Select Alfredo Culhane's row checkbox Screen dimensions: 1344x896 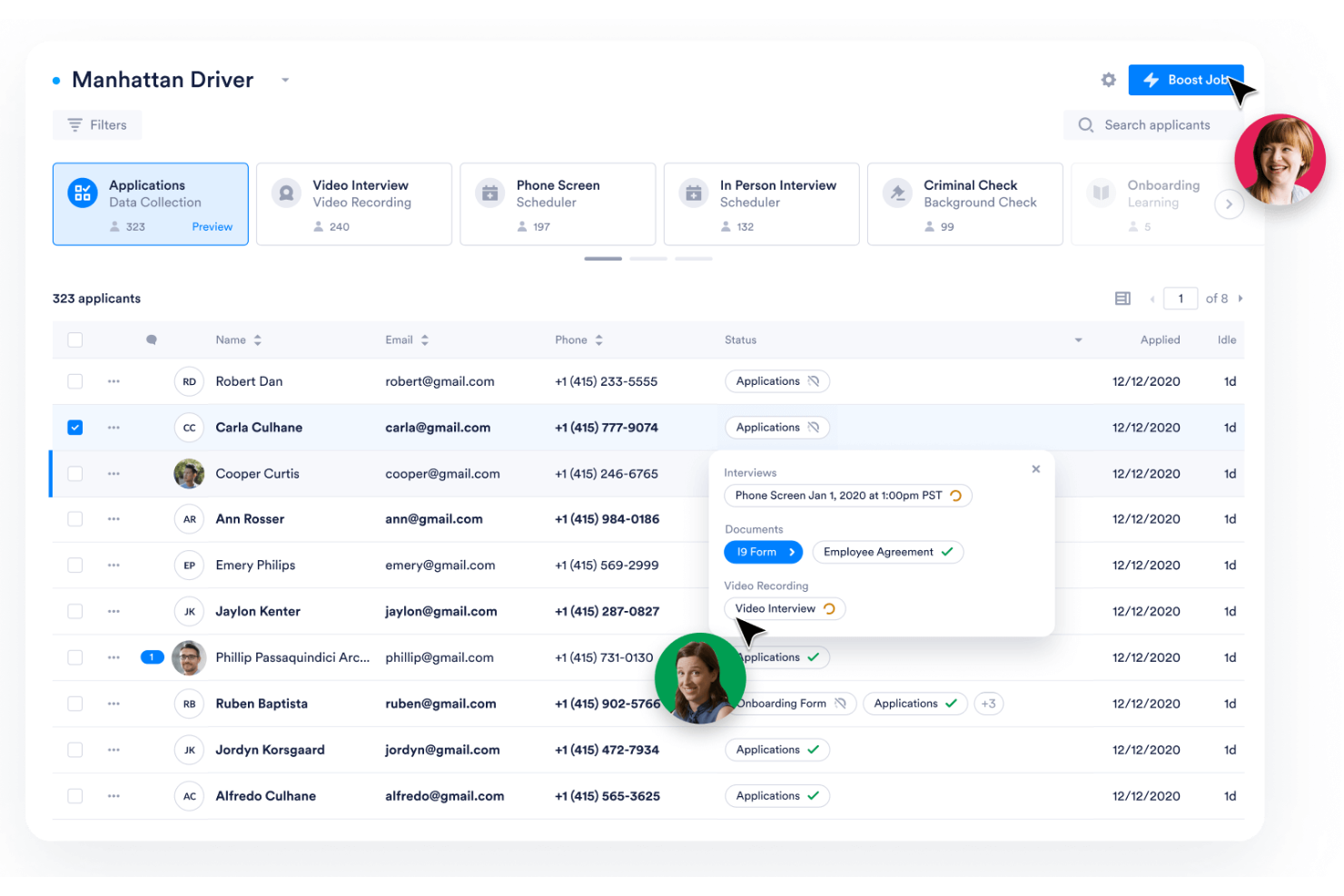75,796
